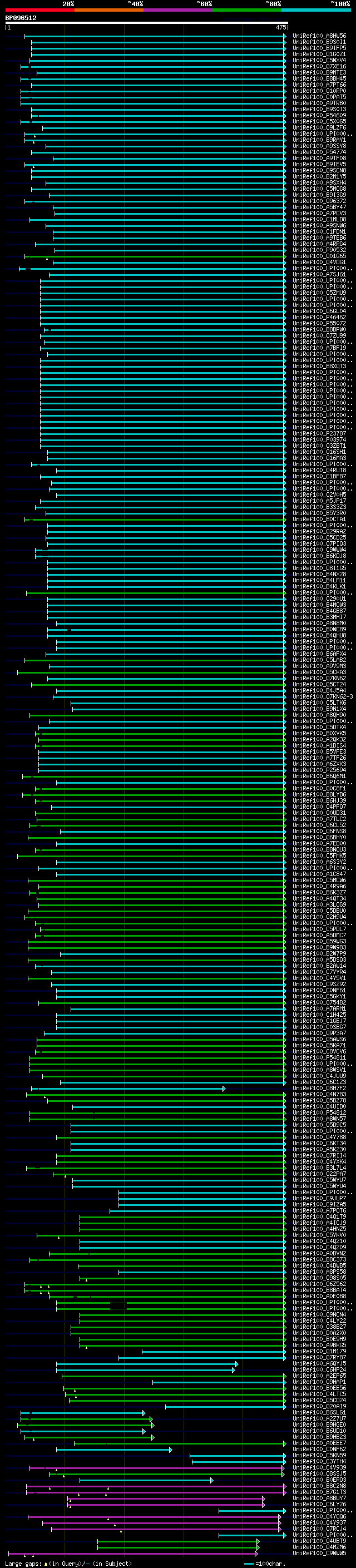The image size is (356, 1568).
Task: Select hit UniRef100_A8HW56
Action: [319, 36]
